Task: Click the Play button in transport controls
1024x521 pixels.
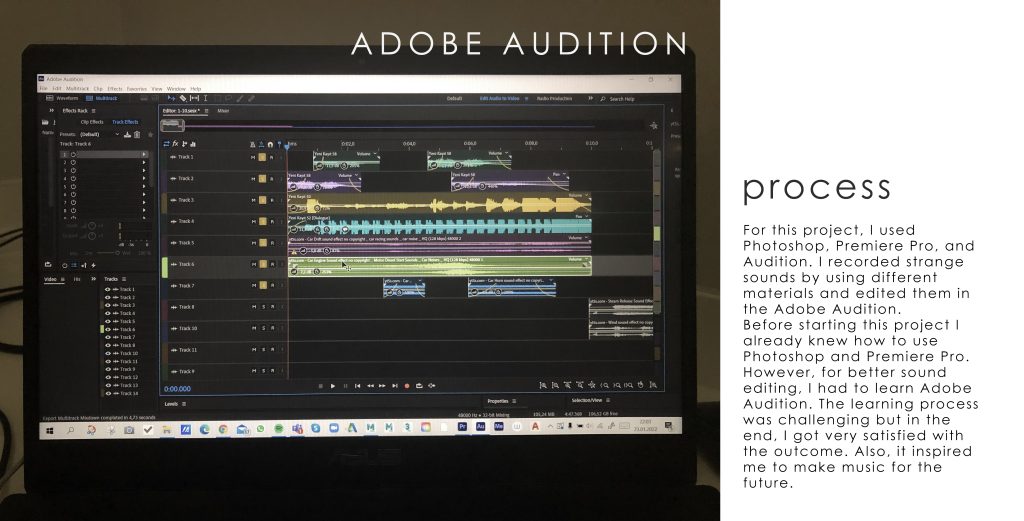Action: (333, 385)
